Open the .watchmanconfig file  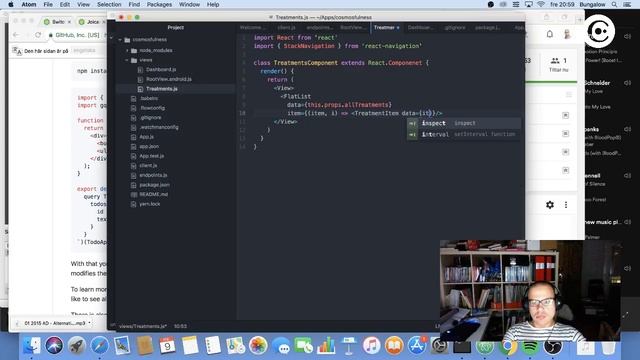159,127
